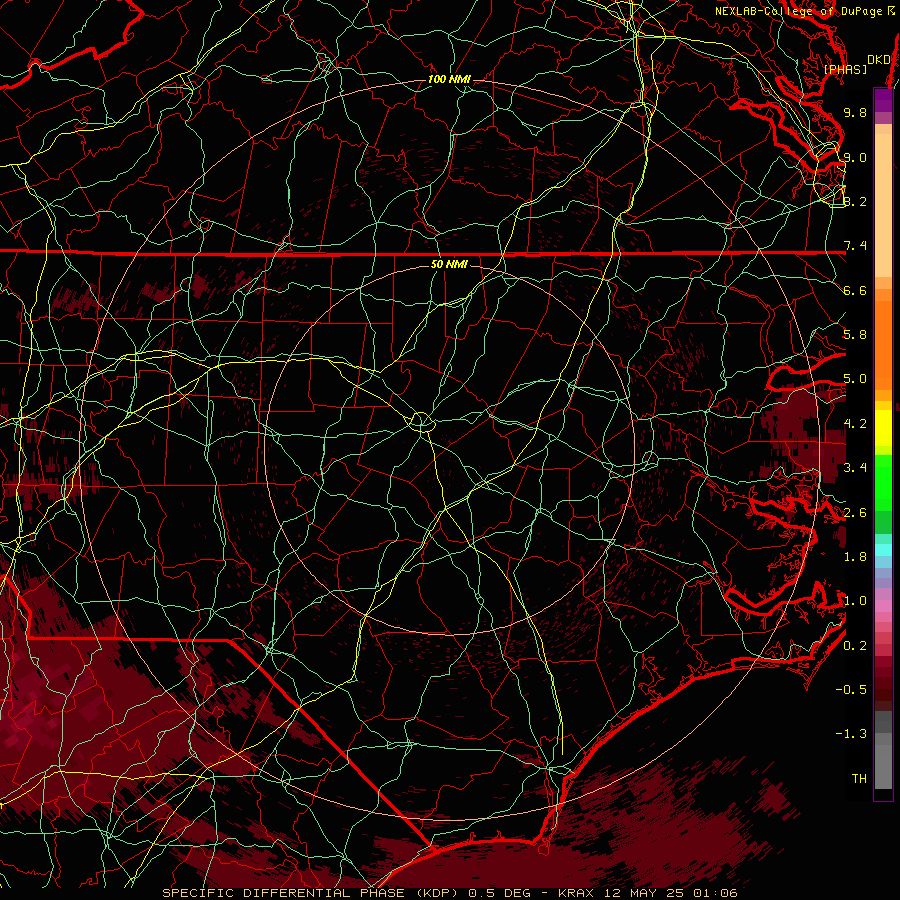Click the 3.4 scale value

(855, 468)
